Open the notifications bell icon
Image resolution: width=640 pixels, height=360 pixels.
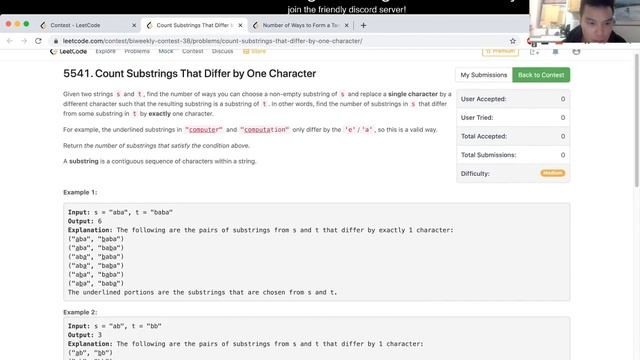[x=556, y=52]
